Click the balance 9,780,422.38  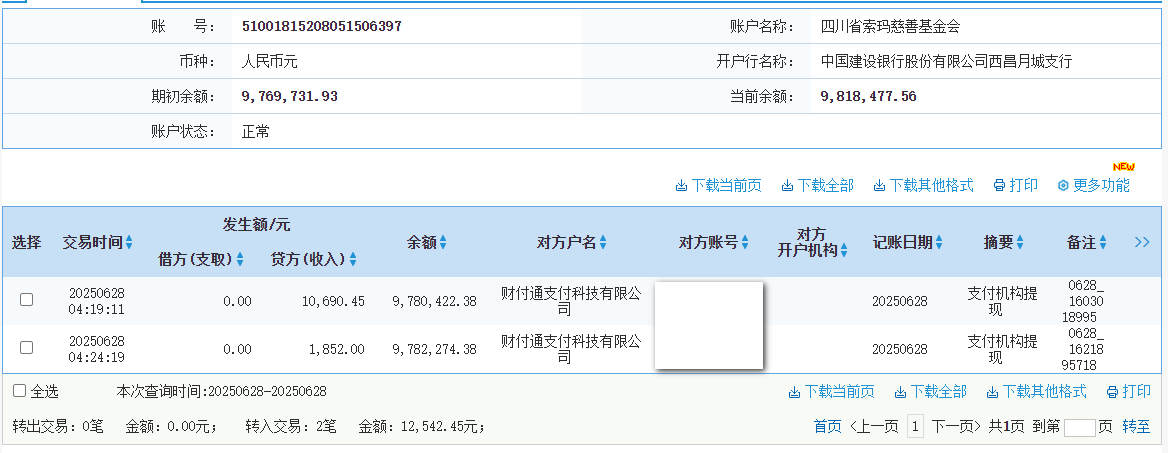coord(434,302)
